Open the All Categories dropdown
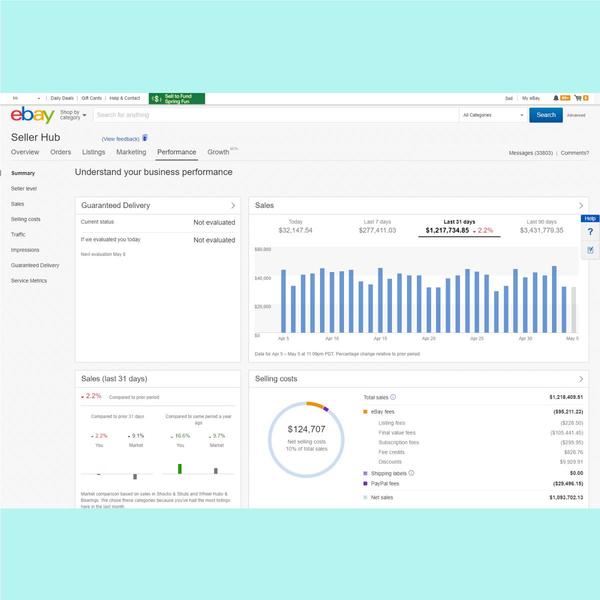600x600 pixels. (493, 115)
